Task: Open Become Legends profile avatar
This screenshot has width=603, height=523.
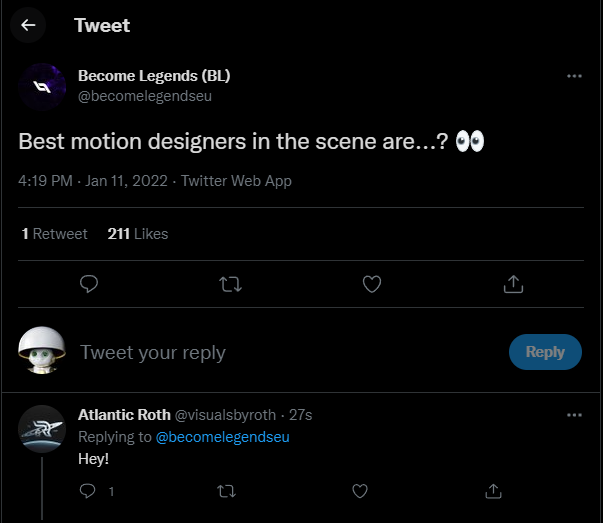Action: tap(43, 86)
